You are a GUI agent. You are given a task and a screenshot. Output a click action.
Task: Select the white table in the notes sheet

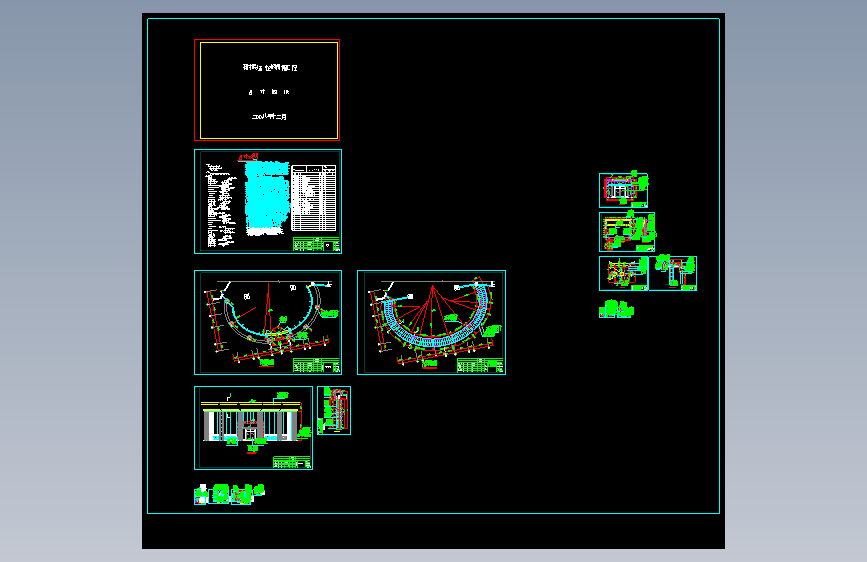[314, 198]
